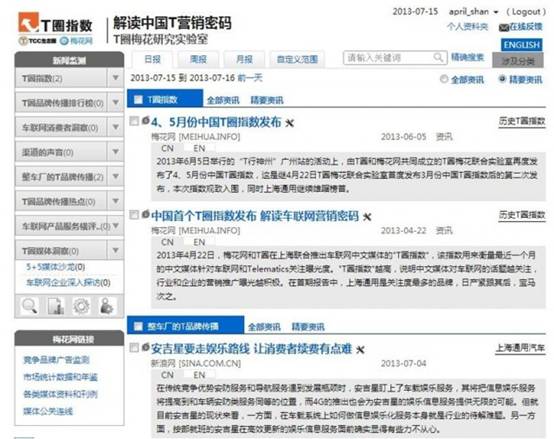
Task: Expand the T圈指数(2) sidebar dropdown arrow
Action: pos(116,78)
